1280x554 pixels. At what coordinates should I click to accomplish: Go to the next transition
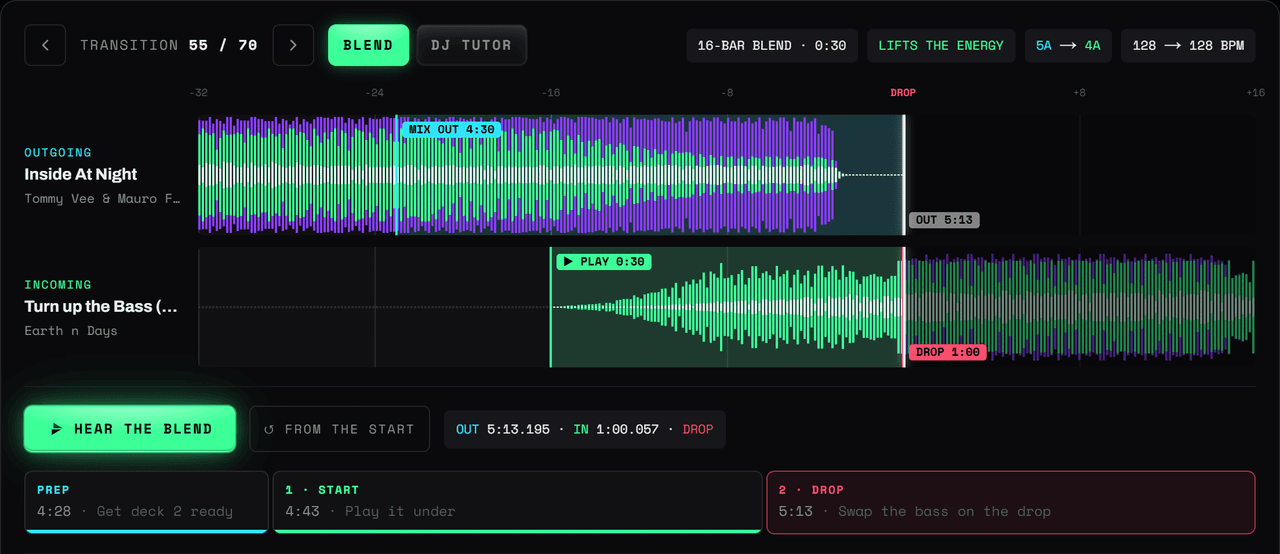point(293,45)
